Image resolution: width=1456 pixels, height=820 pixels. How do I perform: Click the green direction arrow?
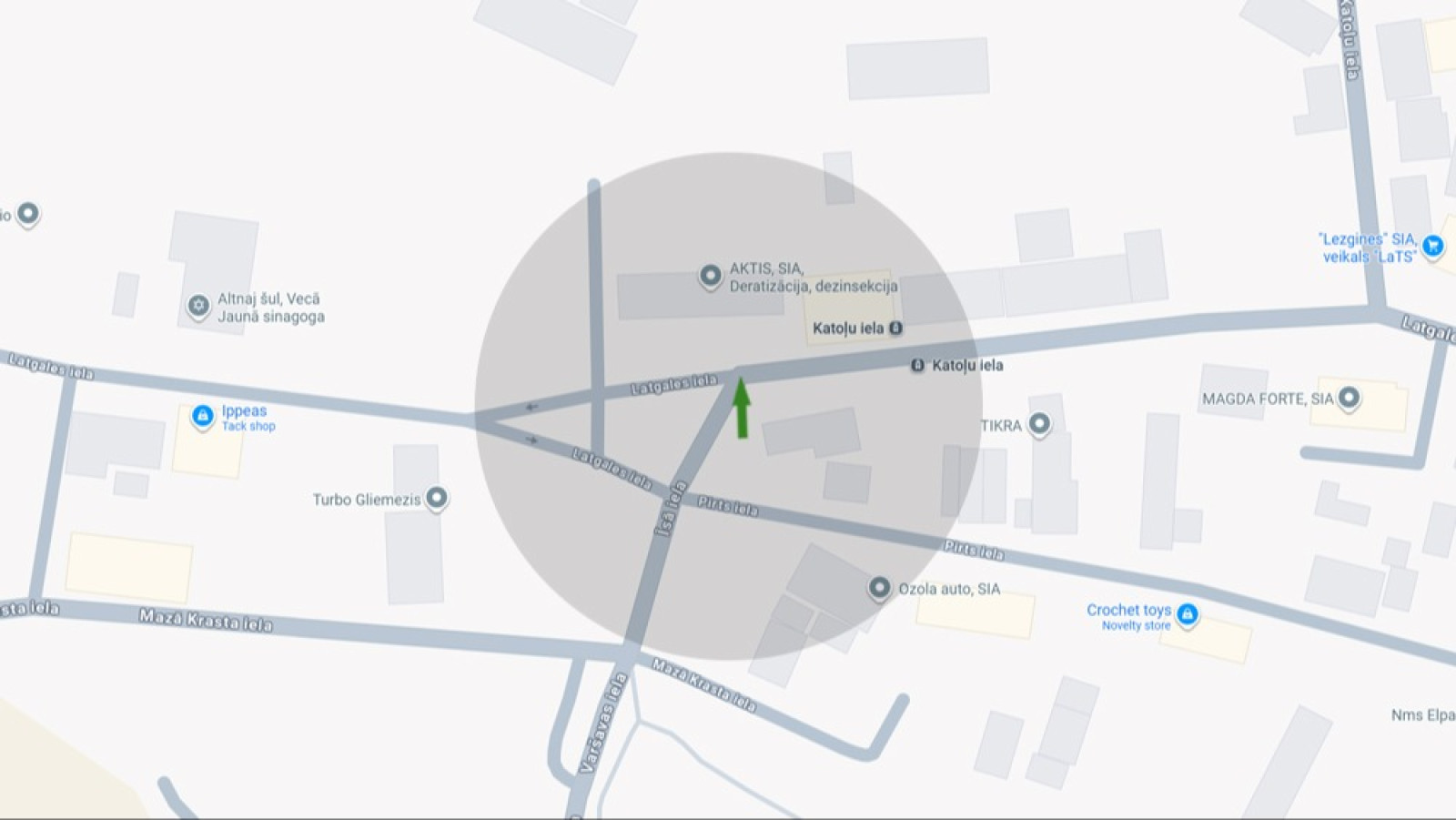pos(742,408)
